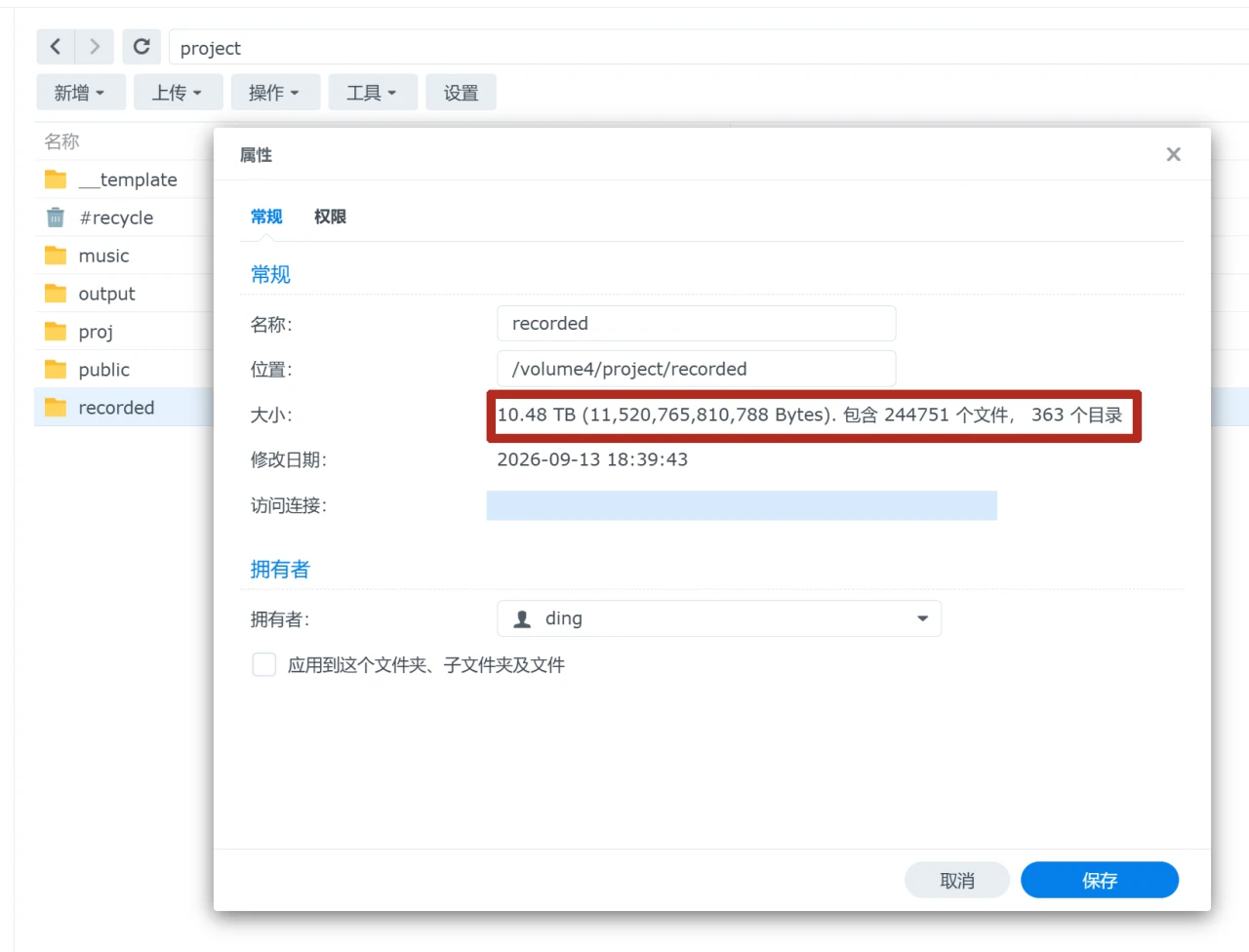Close the 属性 dialog with X
Image resolution: width=1249 pixels, height=952 pixels.
[x=1174, y=154]
